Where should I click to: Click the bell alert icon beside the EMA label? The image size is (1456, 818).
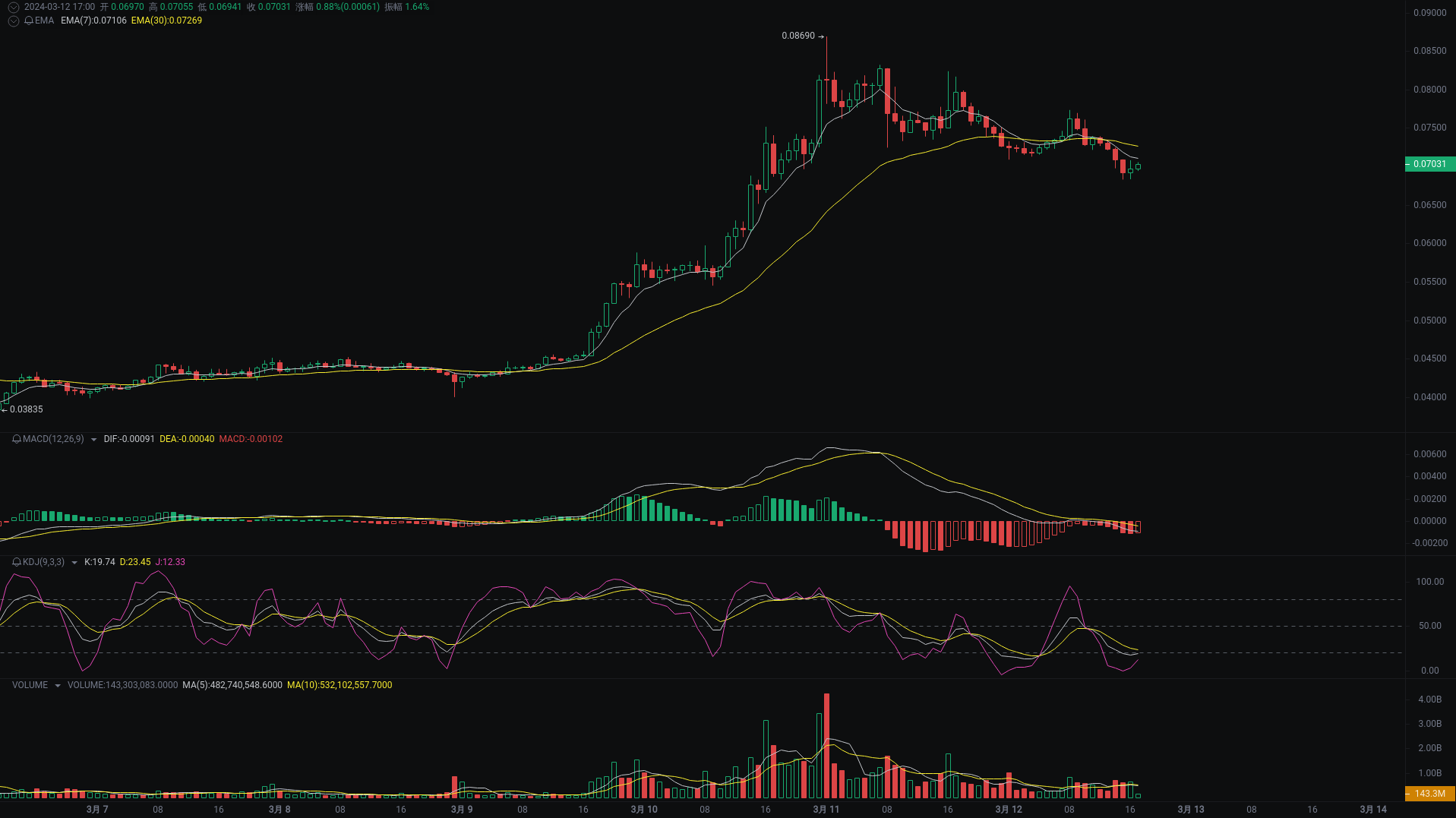(x=27, y=21)
